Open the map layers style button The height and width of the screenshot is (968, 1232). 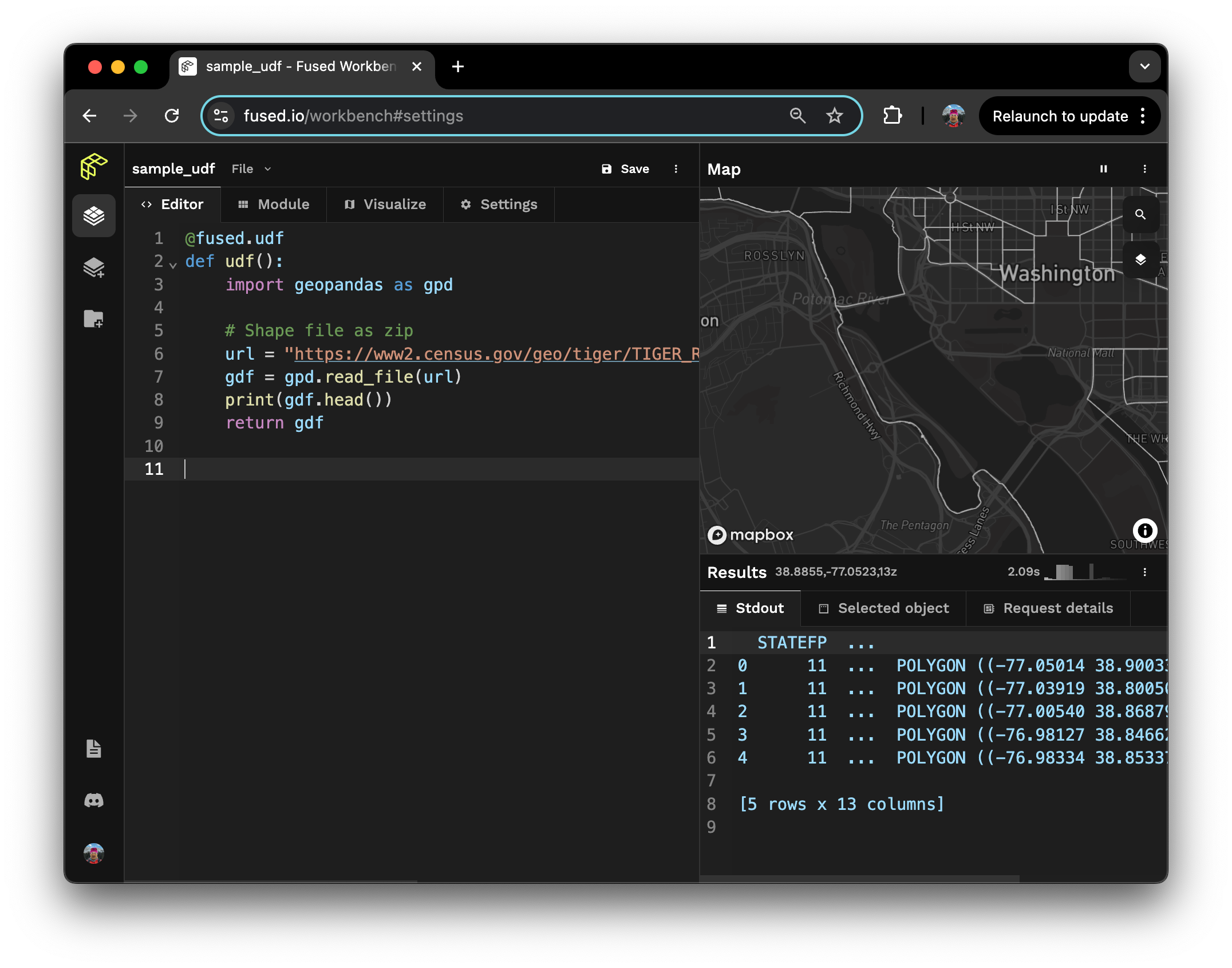click(1140, 259)
